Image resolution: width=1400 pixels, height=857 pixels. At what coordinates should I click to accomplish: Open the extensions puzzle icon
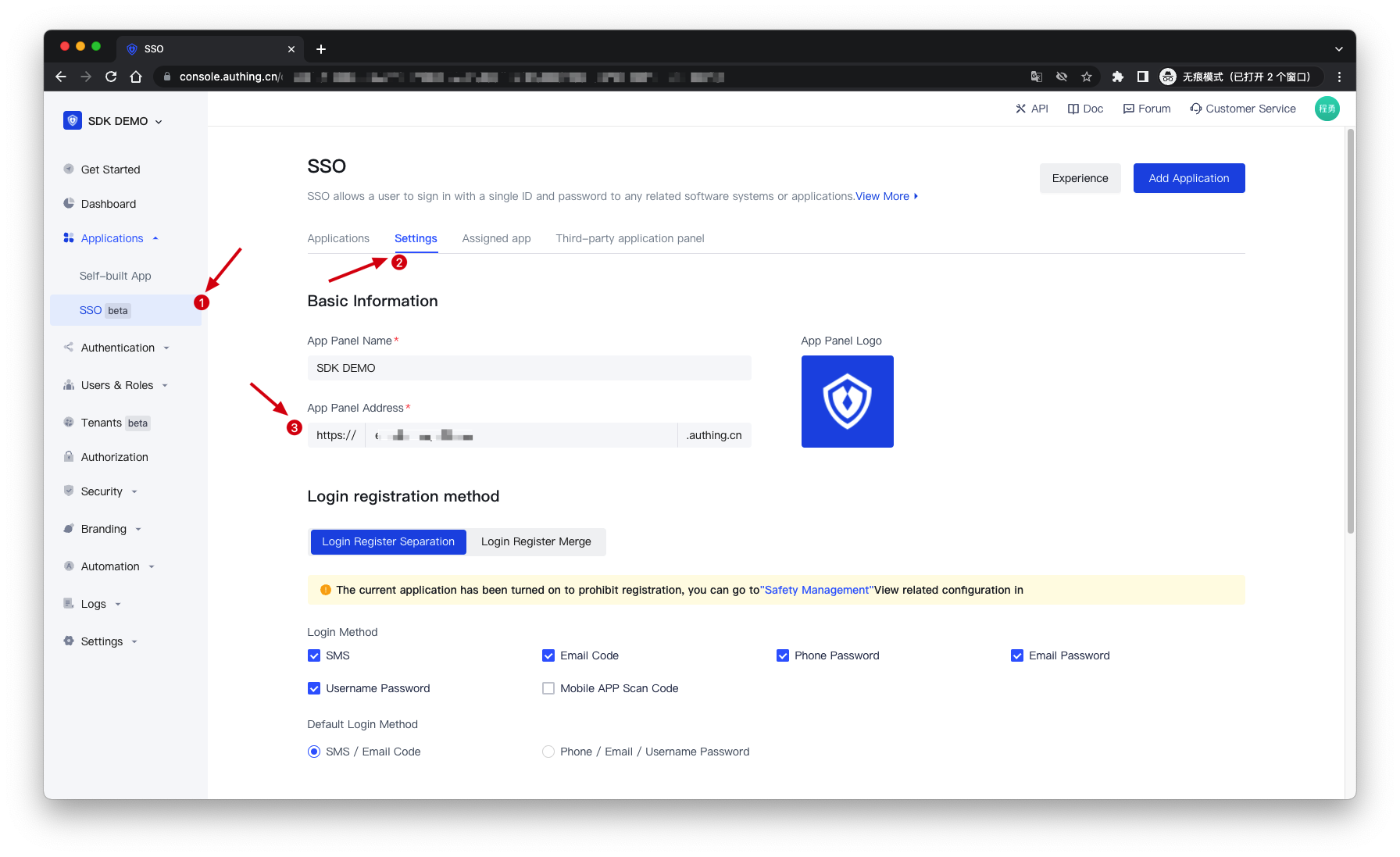[x=1118, y=77]
